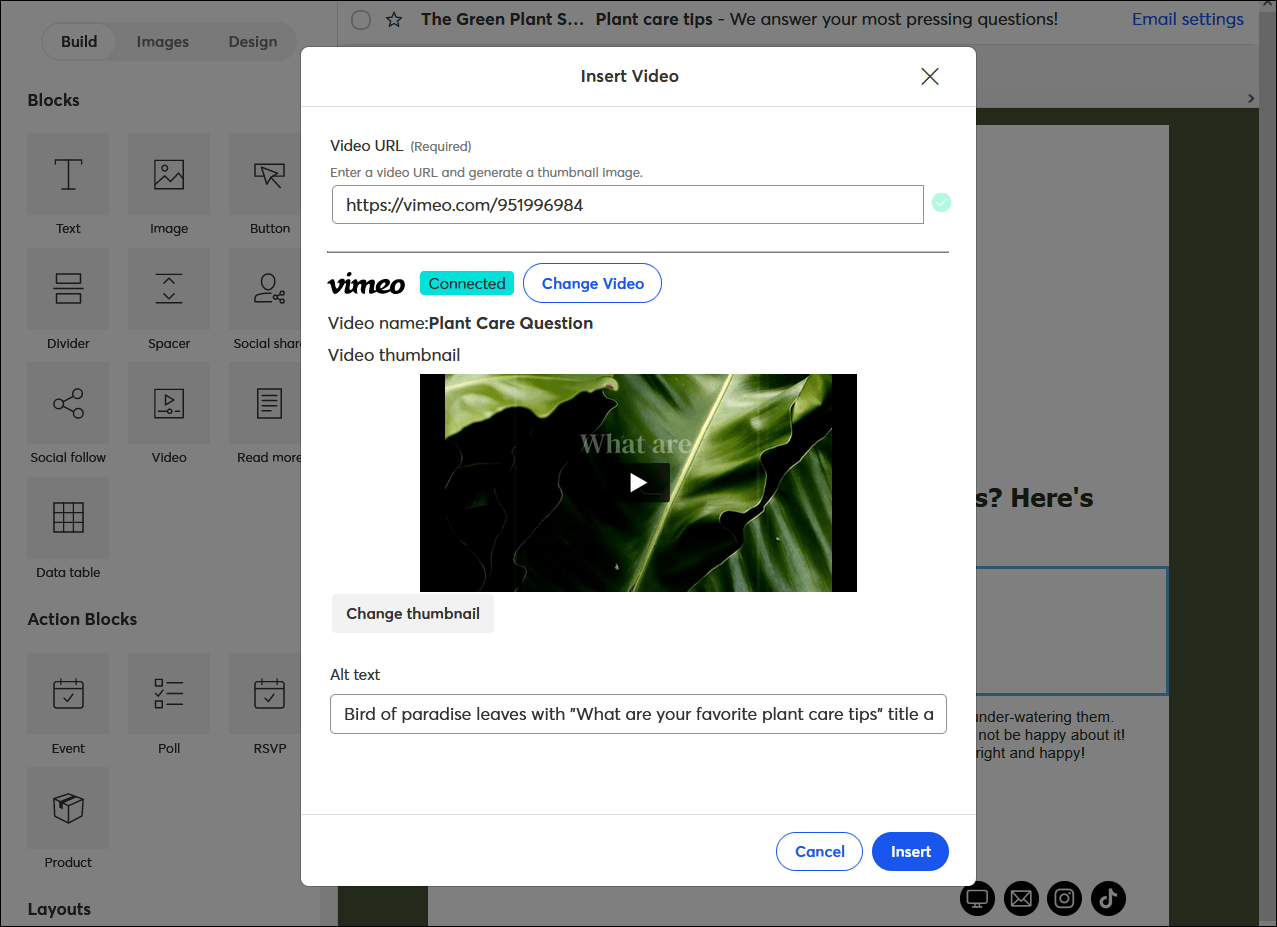The image size is (1277, 927).
Task: Click the Change Video button
Action: click(x=591, y=283)
